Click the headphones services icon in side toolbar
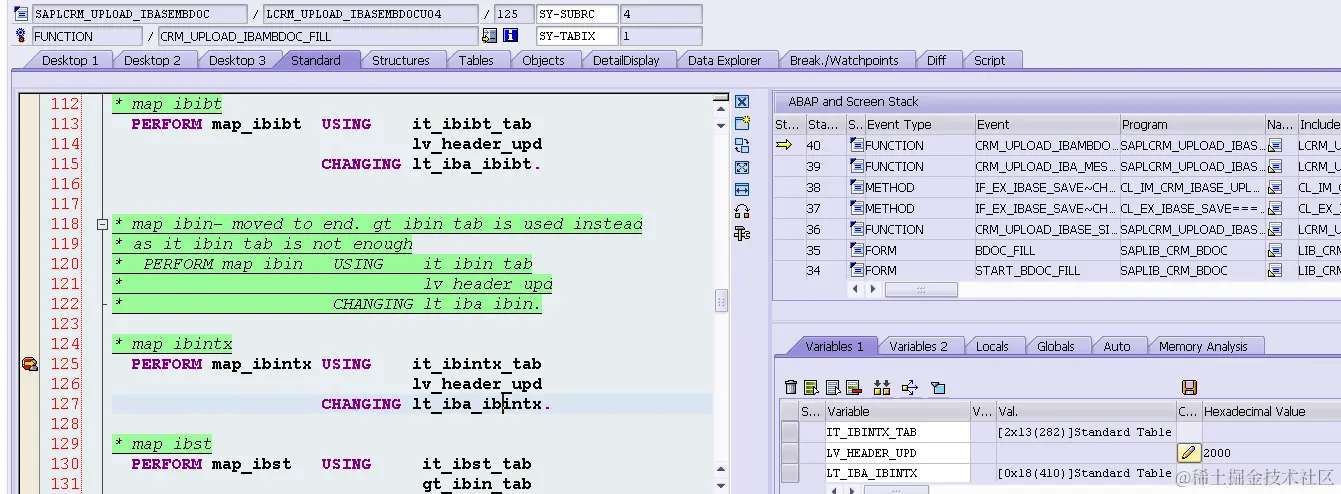 click(x=742, y=212)
